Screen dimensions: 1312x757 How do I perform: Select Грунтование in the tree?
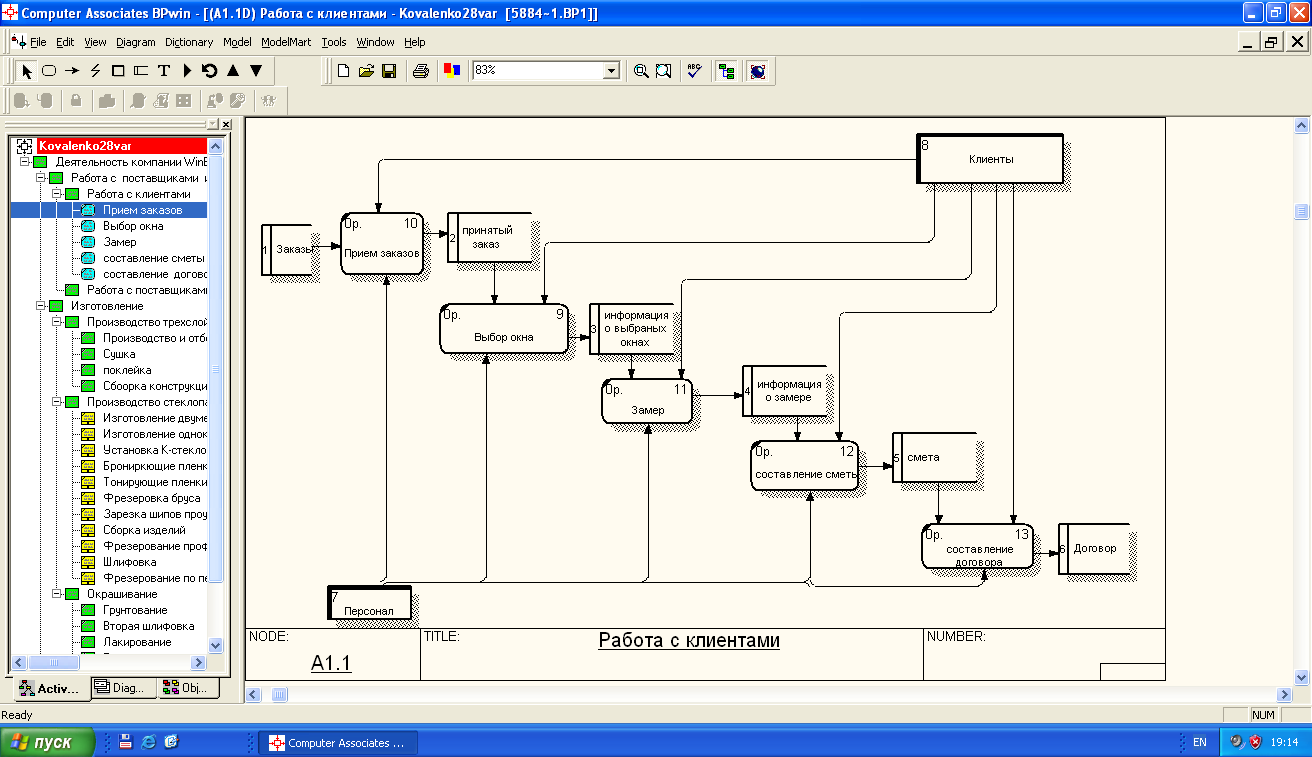click(x=135, y=610)
